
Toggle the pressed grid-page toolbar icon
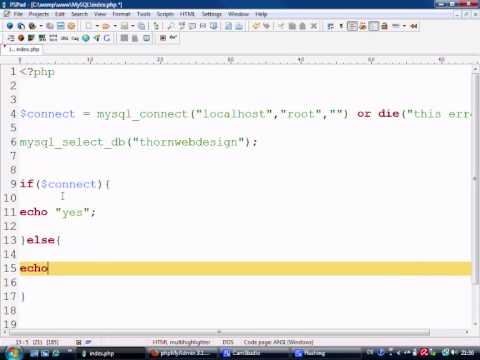(373, 26)
